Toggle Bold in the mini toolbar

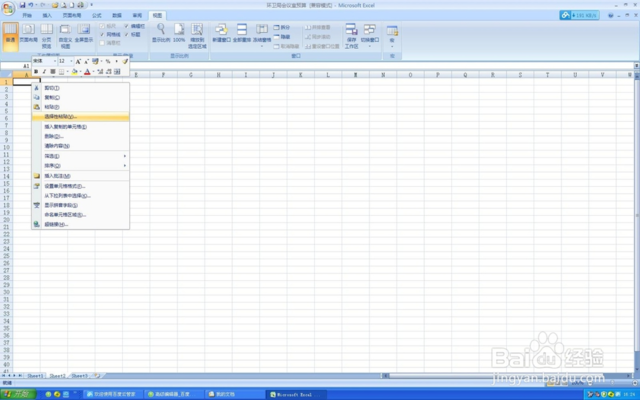coord(36,71)
